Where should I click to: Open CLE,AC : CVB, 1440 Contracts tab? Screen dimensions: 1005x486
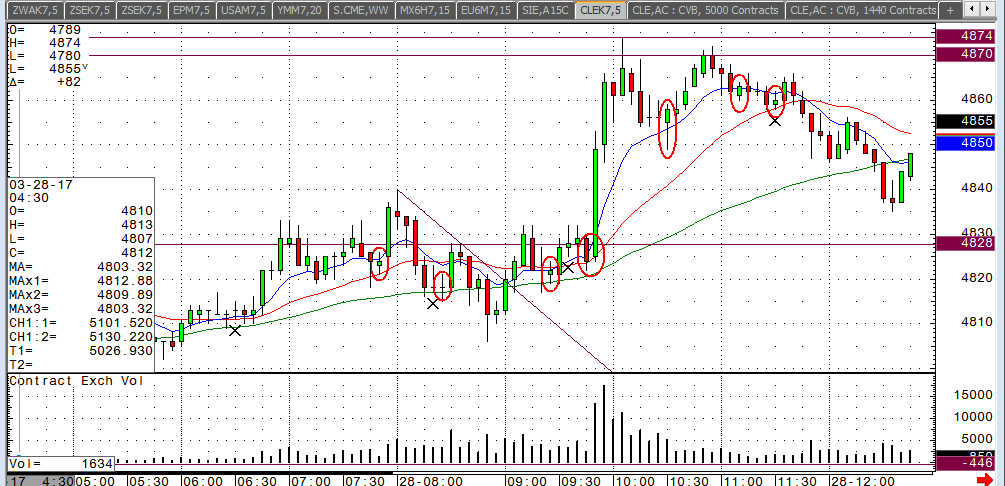tap(863, 10)
